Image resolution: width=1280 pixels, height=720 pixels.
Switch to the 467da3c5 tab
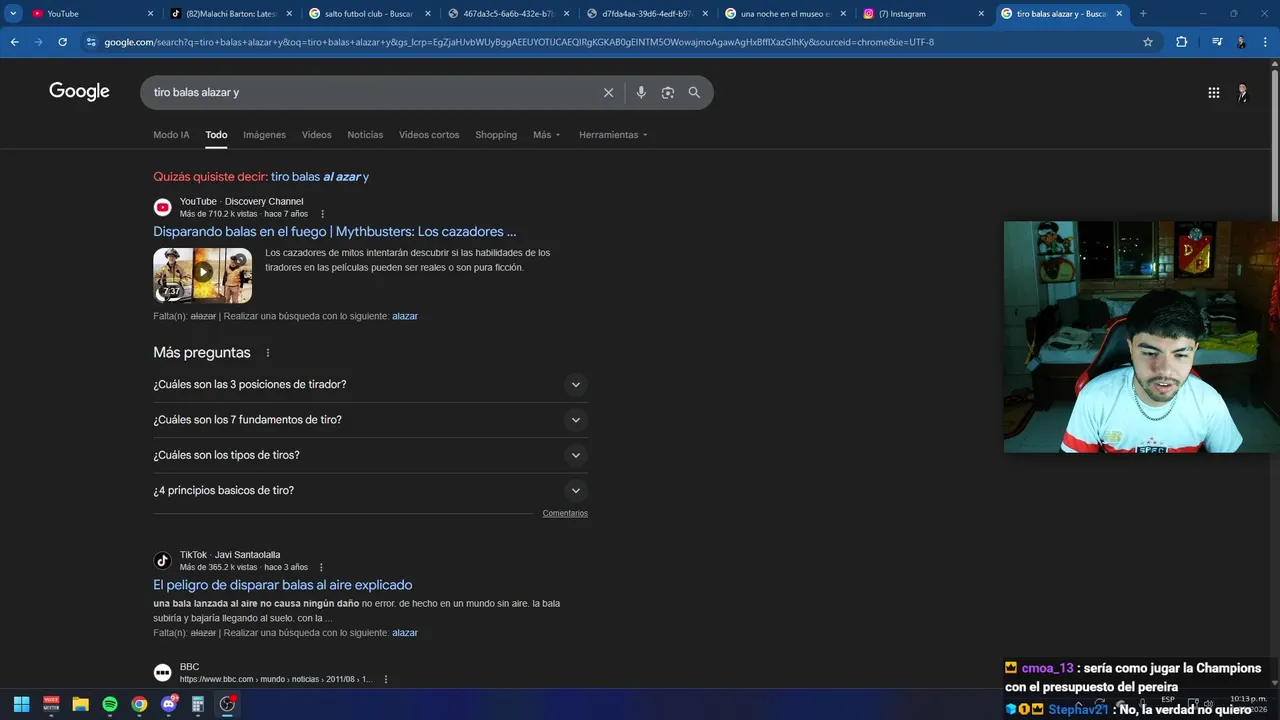point(507,14)
